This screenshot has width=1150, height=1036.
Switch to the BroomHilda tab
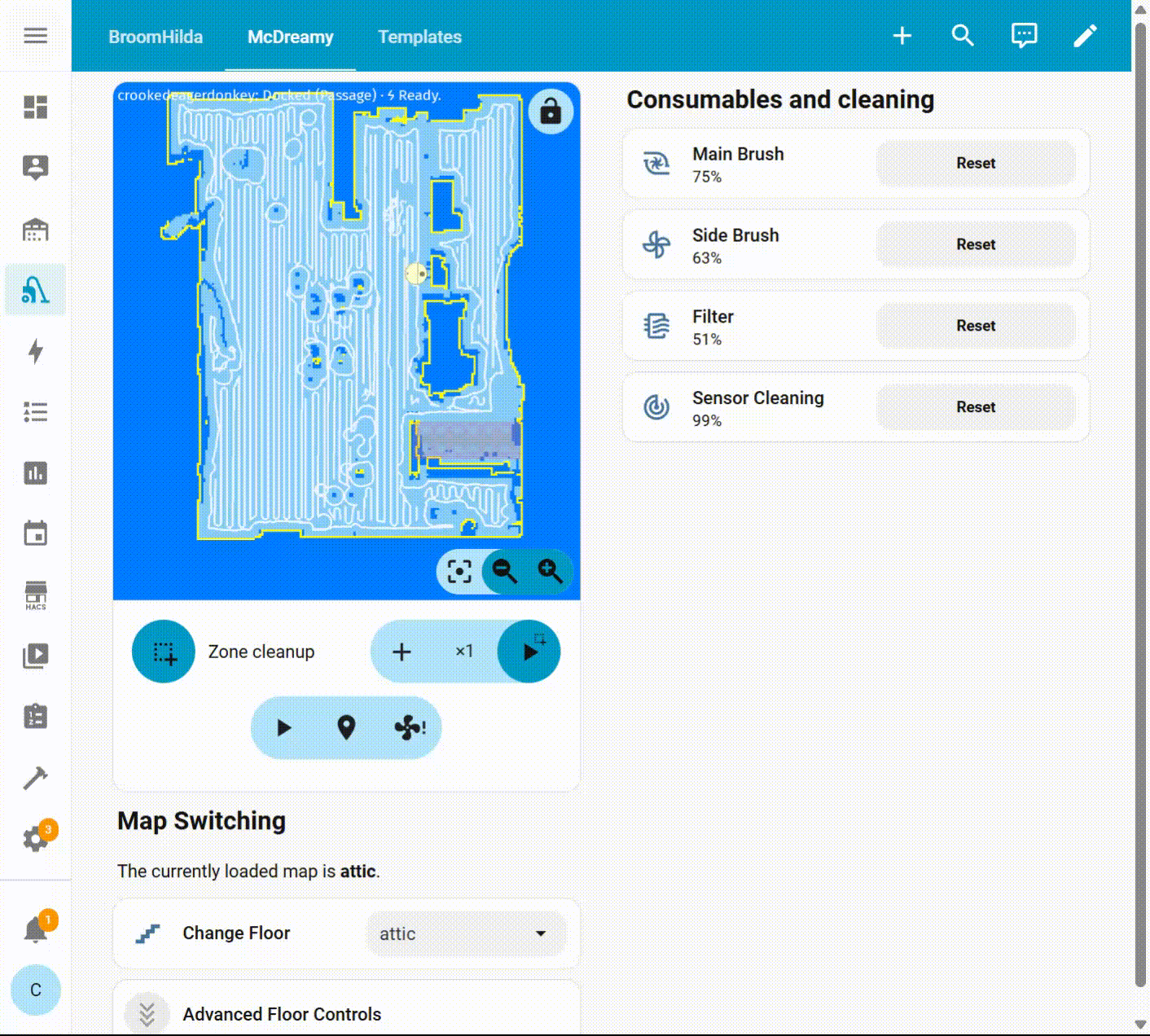pos(156,37)
